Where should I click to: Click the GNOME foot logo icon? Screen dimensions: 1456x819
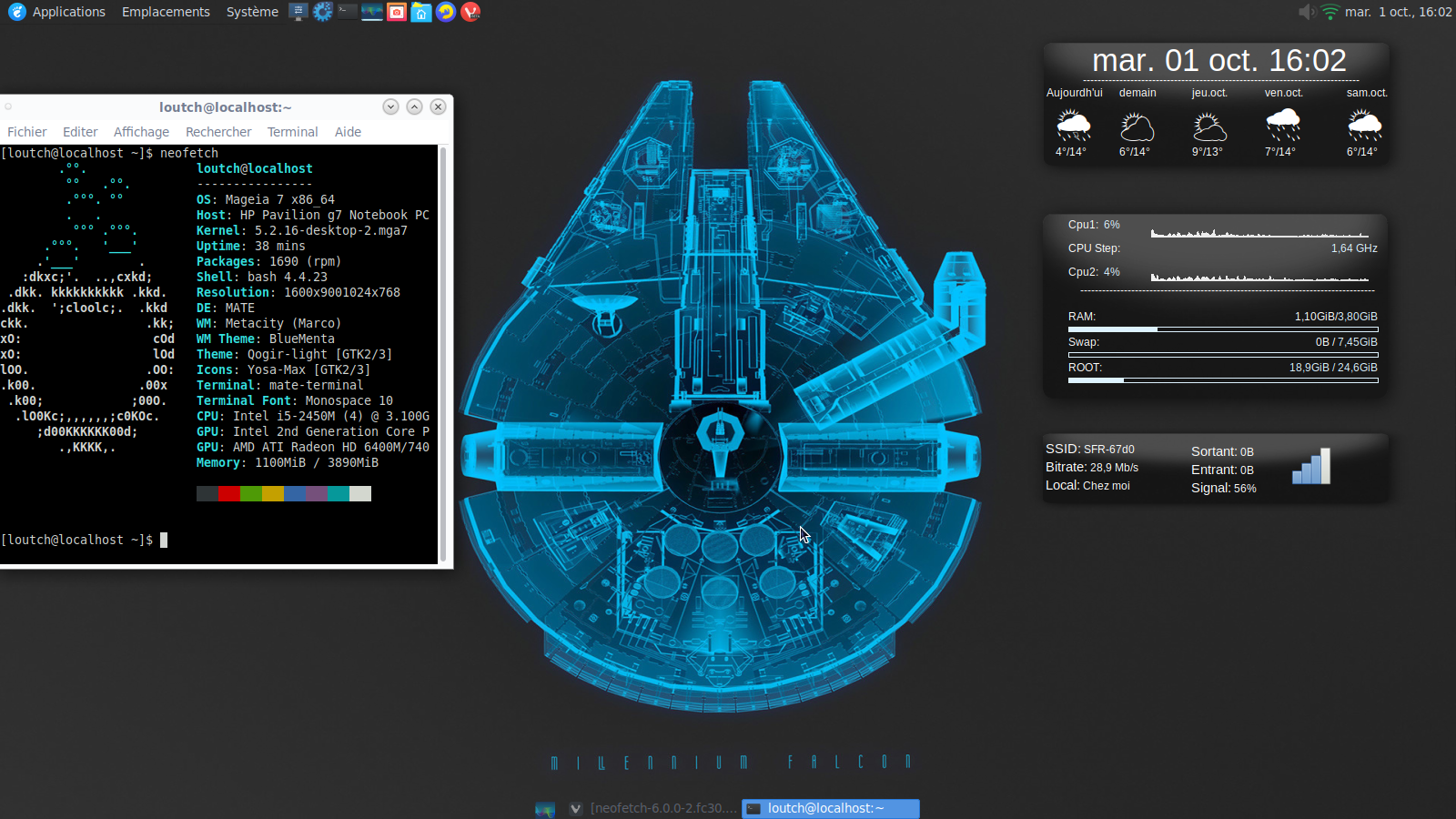17,12
